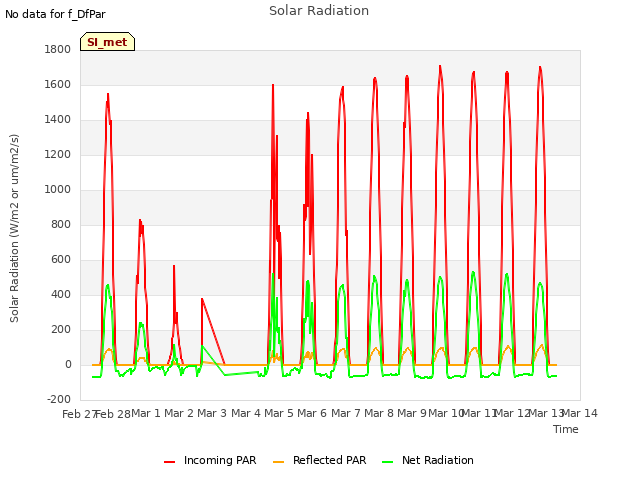Click the Mar 4 x-axis label

[x=246, y=413]
